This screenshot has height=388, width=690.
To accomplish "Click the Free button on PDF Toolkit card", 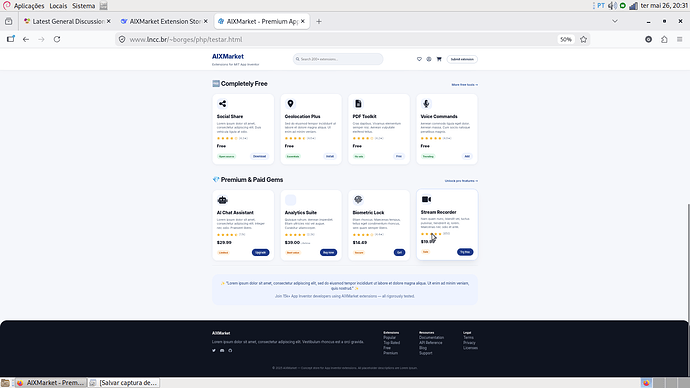I will coord(399,156).
